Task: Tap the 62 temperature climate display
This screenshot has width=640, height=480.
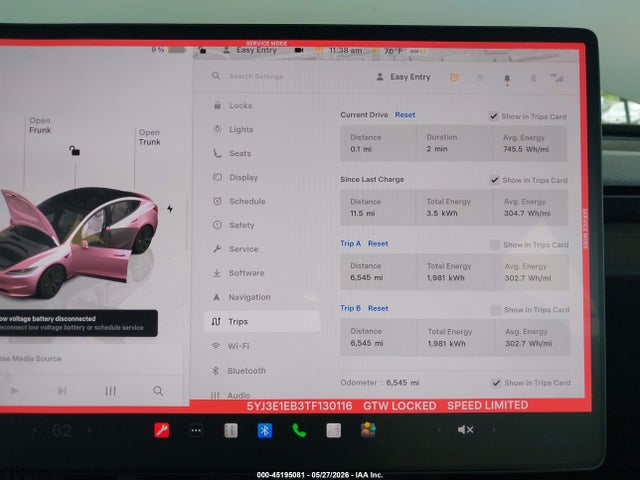Action: 62,431
